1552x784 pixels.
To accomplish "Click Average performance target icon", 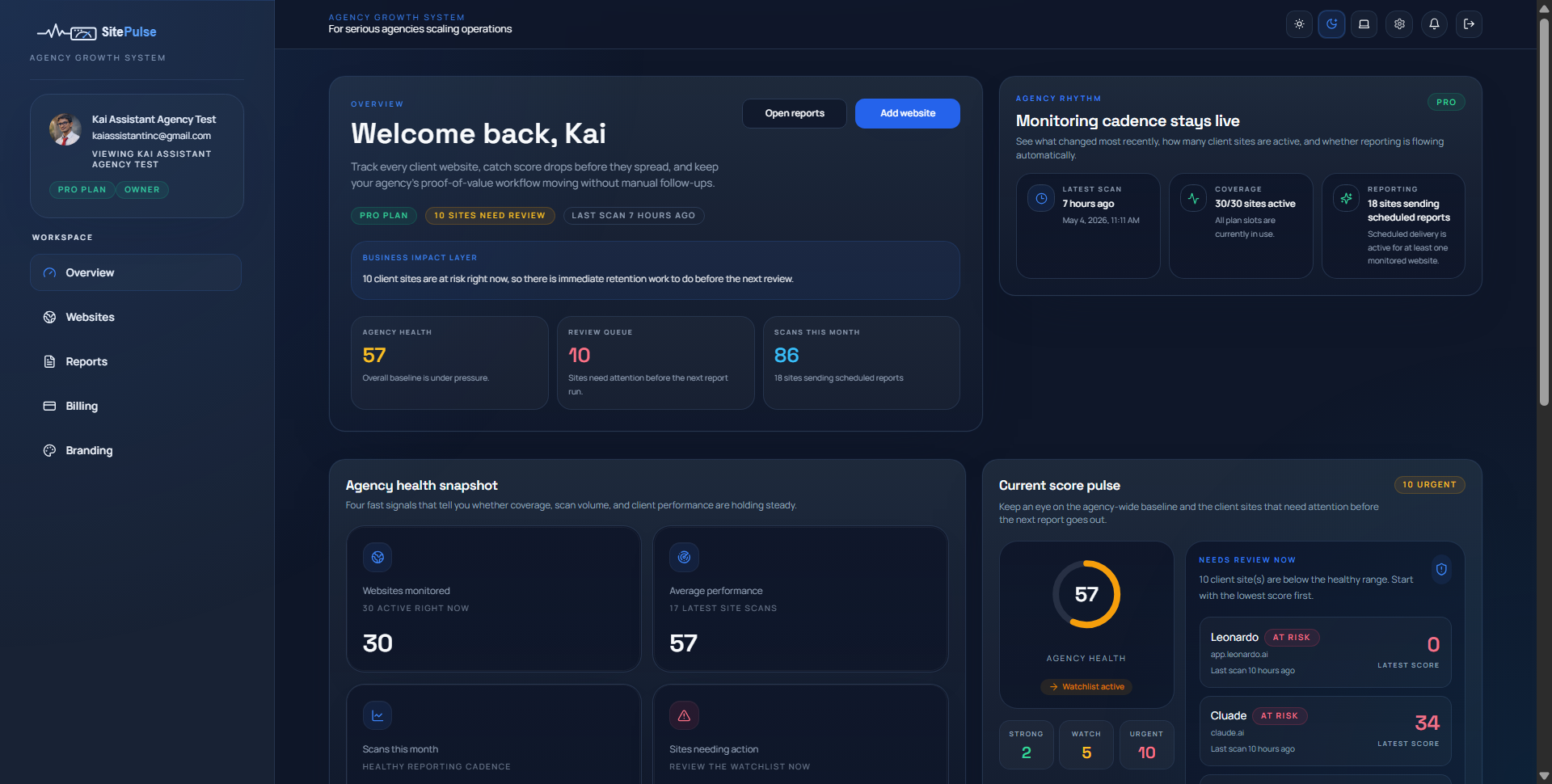I will pos(684,557).
